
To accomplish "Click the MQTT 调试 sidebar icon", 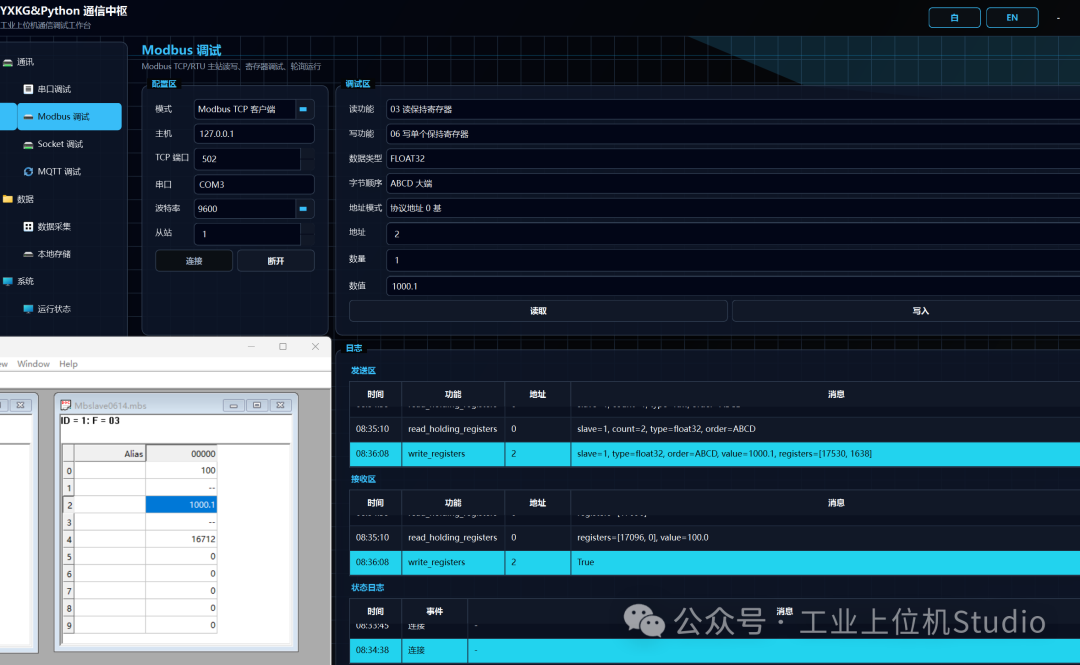I will (28, 172).
